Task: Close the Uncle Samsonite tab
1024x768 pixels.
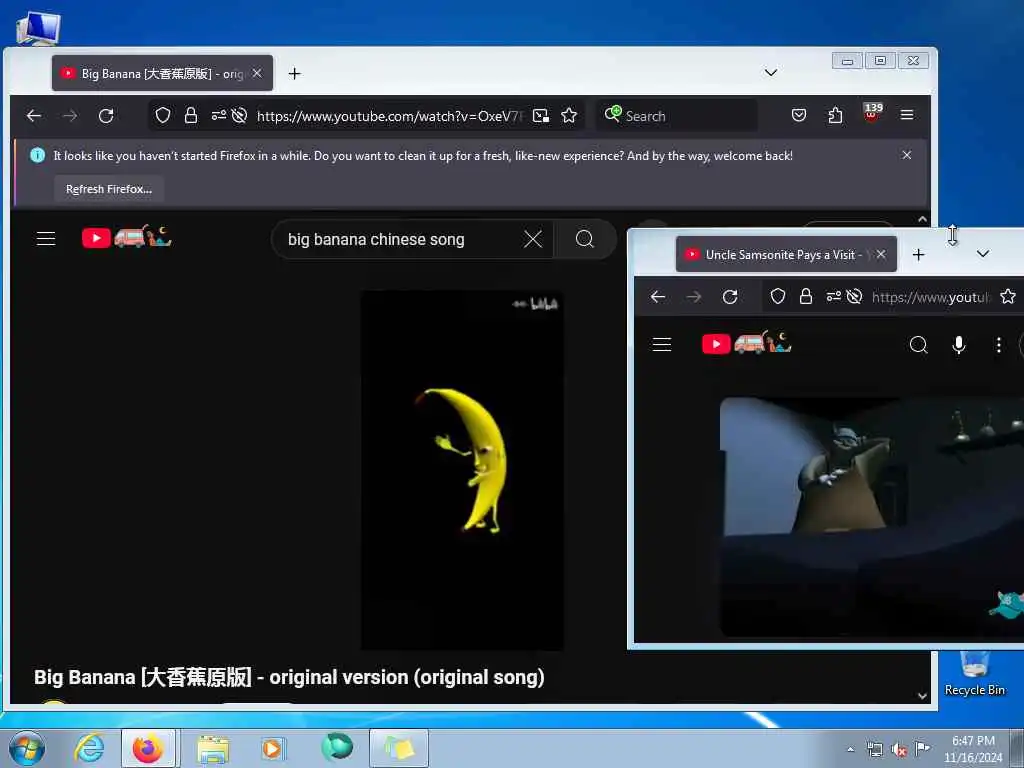Action: click(x=881, y=254)
